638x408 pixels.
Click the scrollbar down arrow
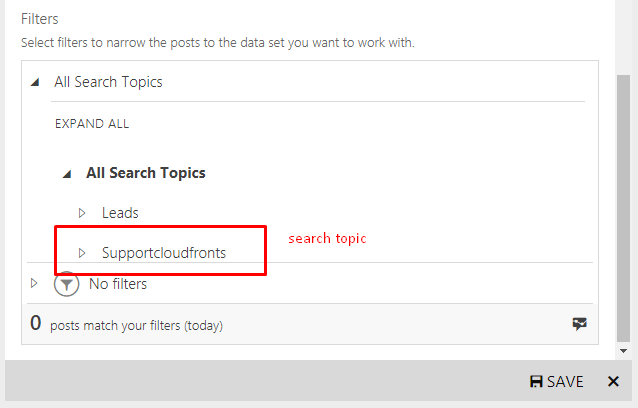click(623, 351)
